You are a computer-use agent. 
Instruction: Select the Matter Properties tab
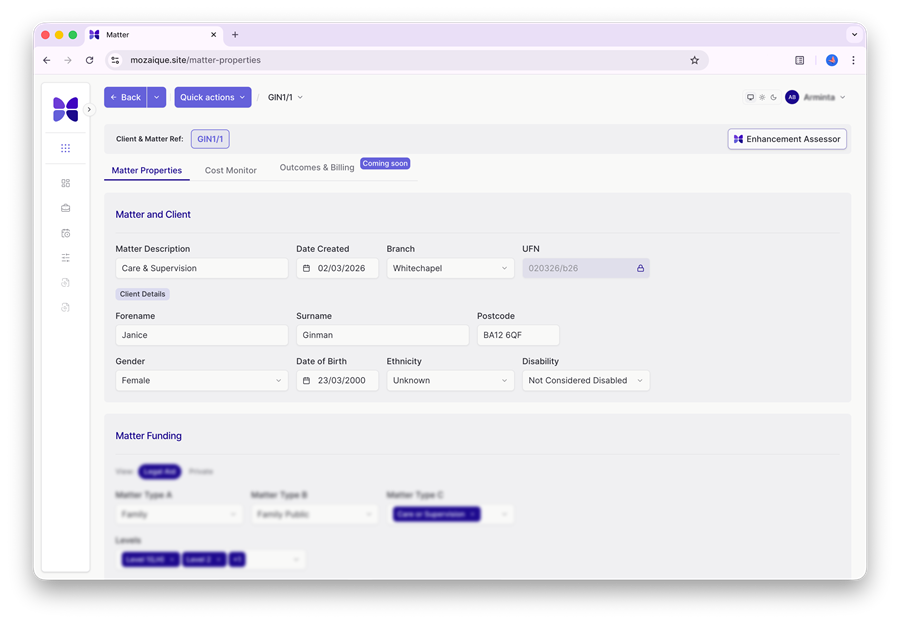(x=147, y=171)
